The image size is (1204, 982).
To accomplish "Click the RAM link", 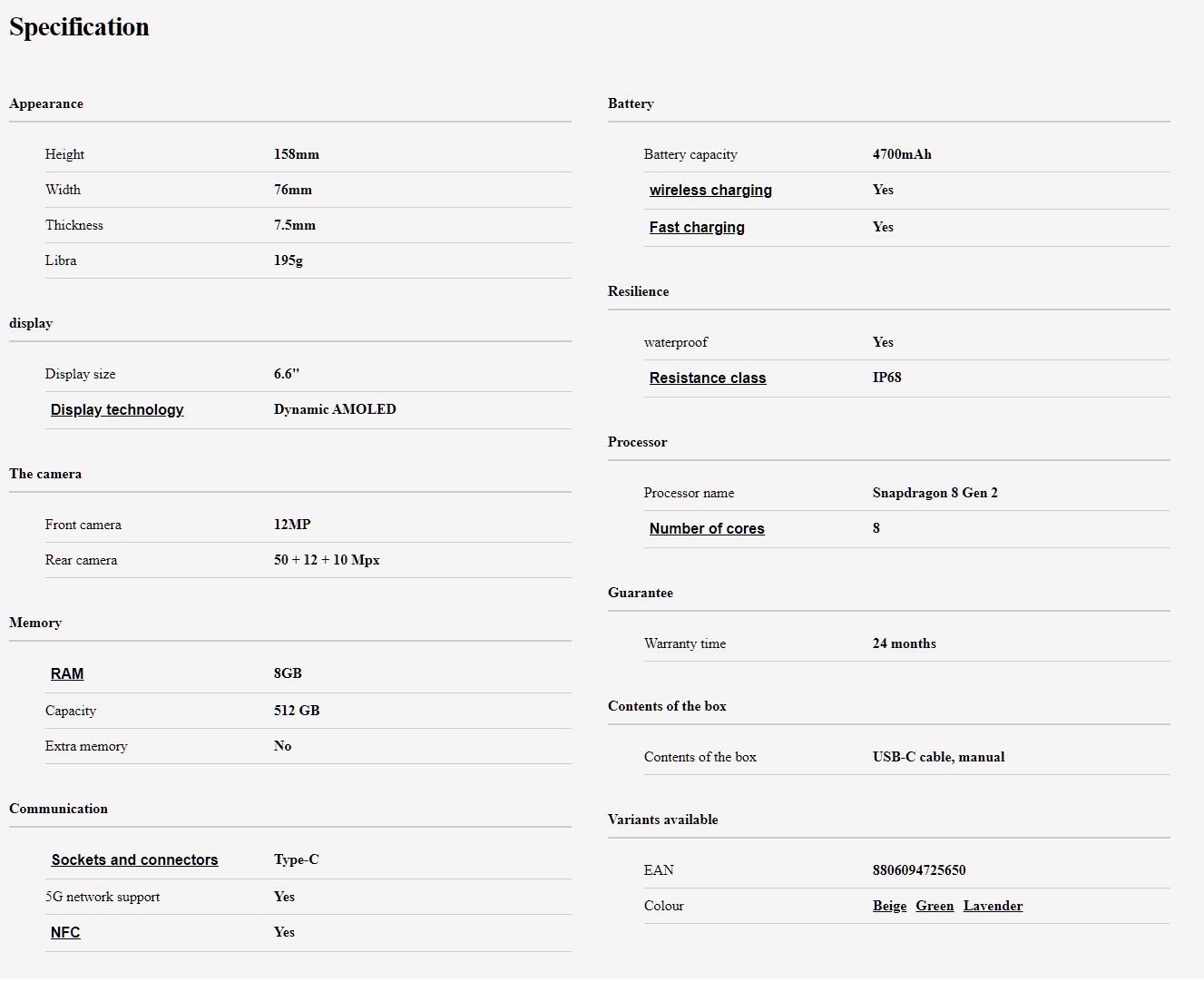I will pyautogui.click(x=67, y=674).
